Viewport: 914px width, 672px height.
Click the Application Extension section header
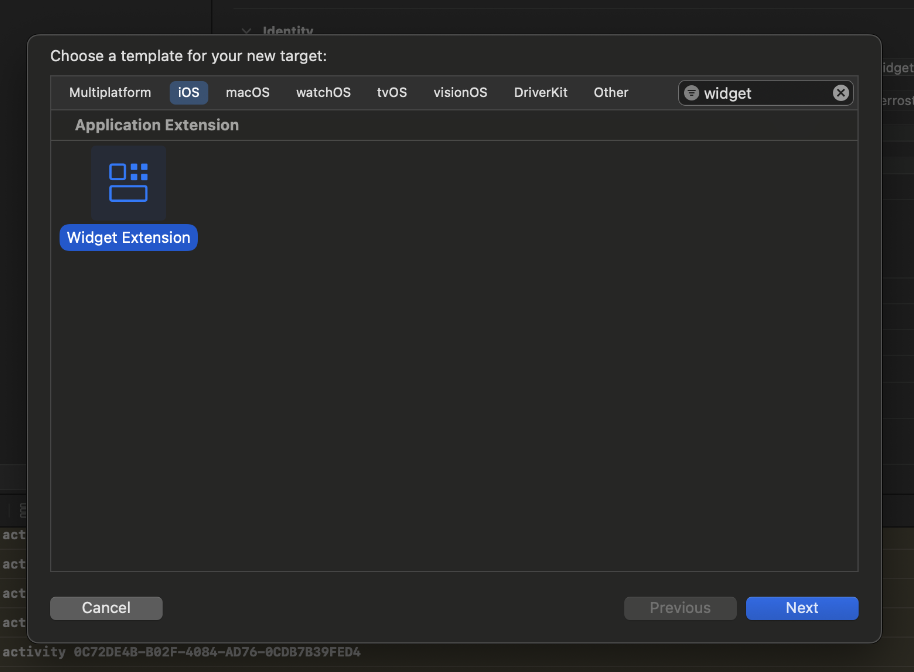[157, 125]
